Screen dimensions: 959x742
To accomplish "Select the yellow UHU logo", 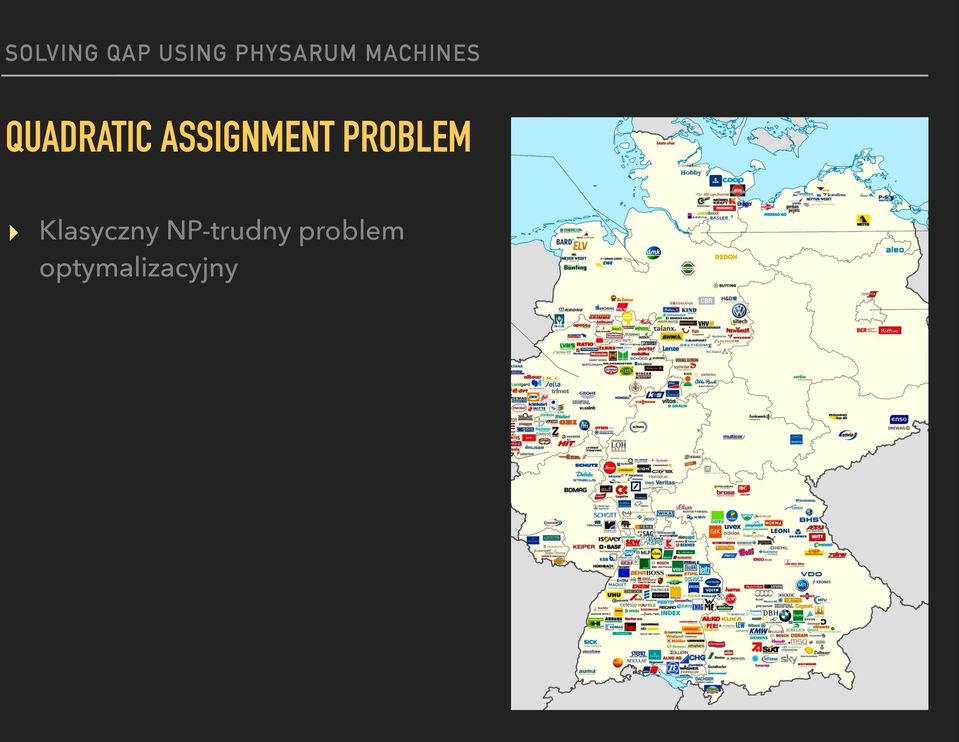I will [613, 595].
